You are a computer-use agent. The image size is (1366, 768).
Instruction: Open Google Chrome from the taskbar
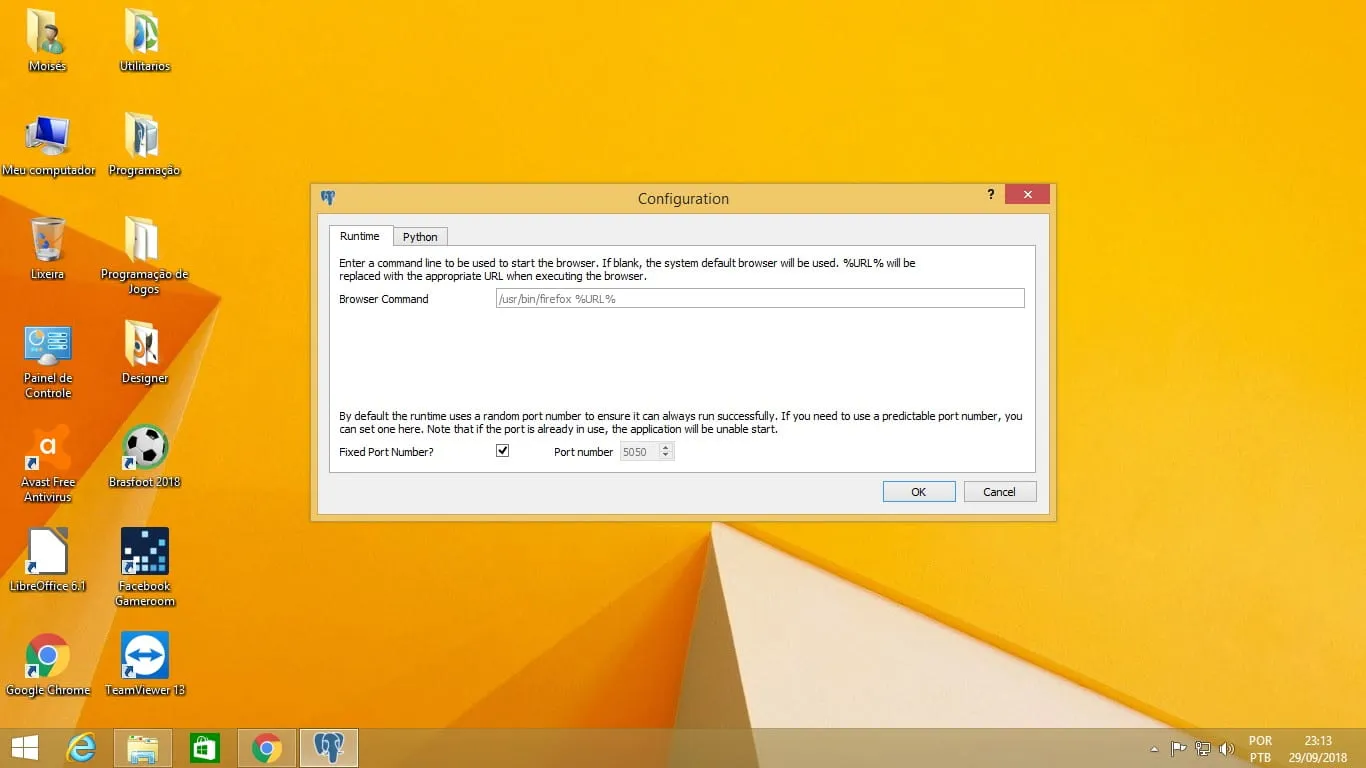(267, 748)
